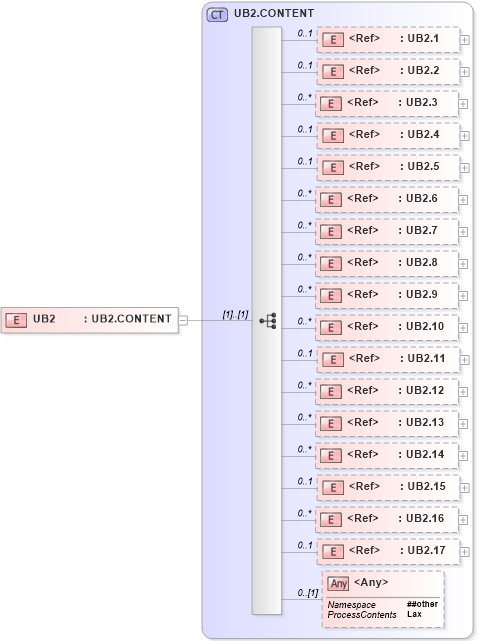
Task: Click the E icon of UB2.2 reference
Action: (333, 72)
